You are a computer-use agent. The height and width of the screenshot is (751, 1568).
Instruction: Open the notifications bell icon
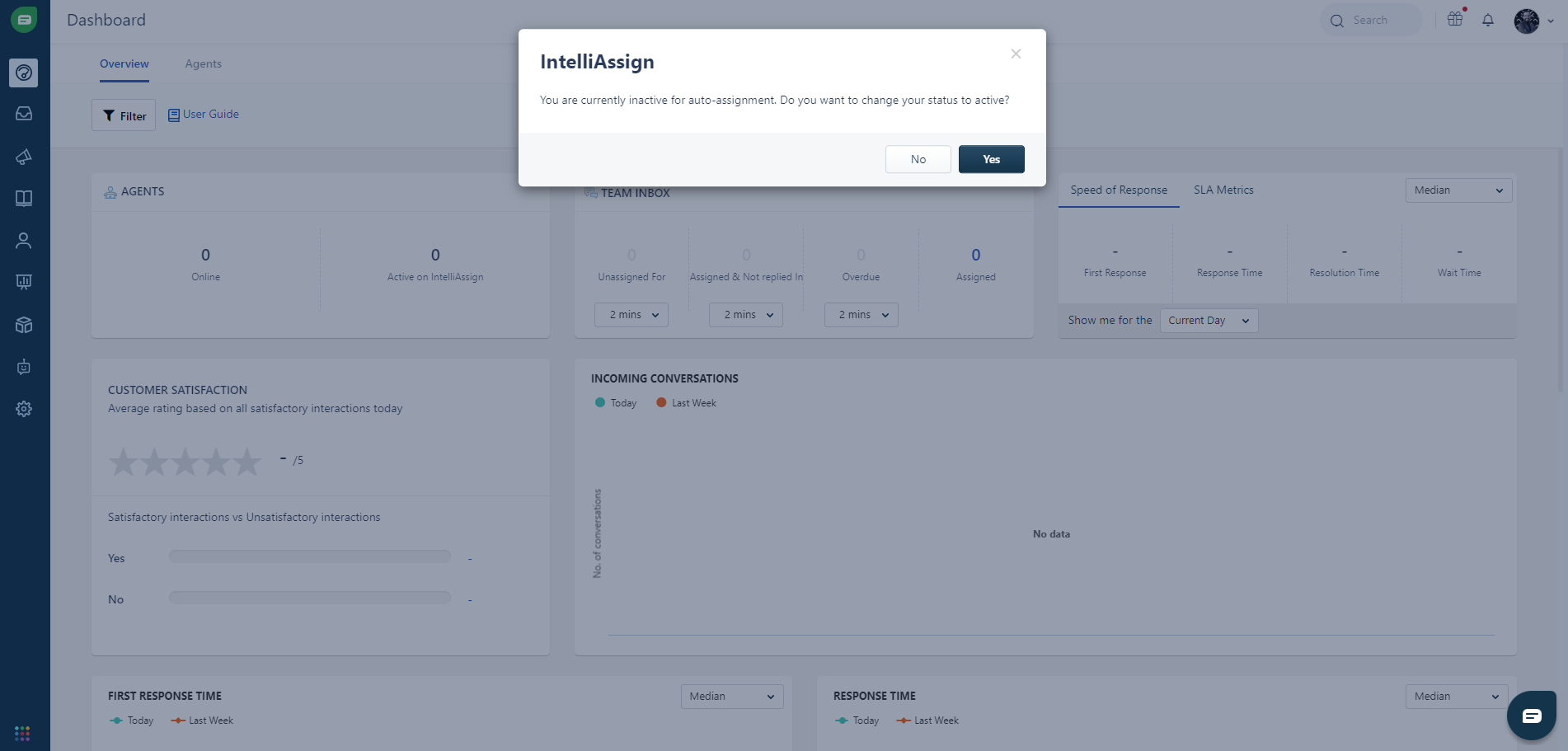point(1488,20)
